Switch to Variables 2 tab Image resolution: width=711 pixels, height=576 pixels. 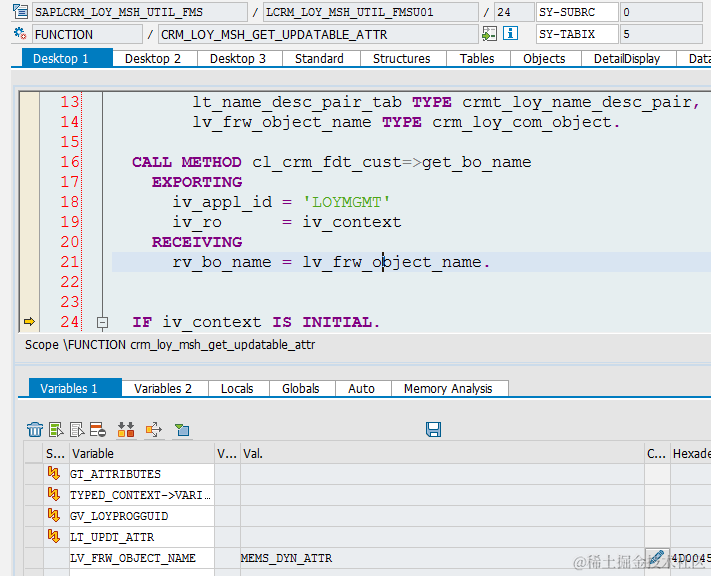coord(165,388)
